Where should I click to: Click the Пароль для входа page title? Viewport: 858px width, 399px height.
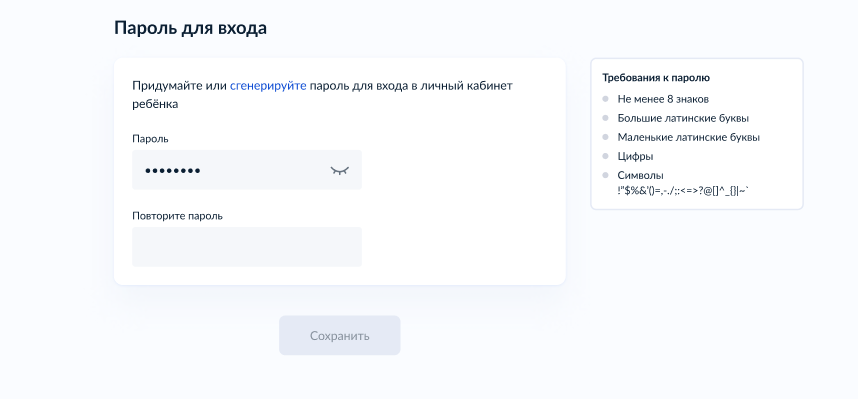(x=190, y=28)
